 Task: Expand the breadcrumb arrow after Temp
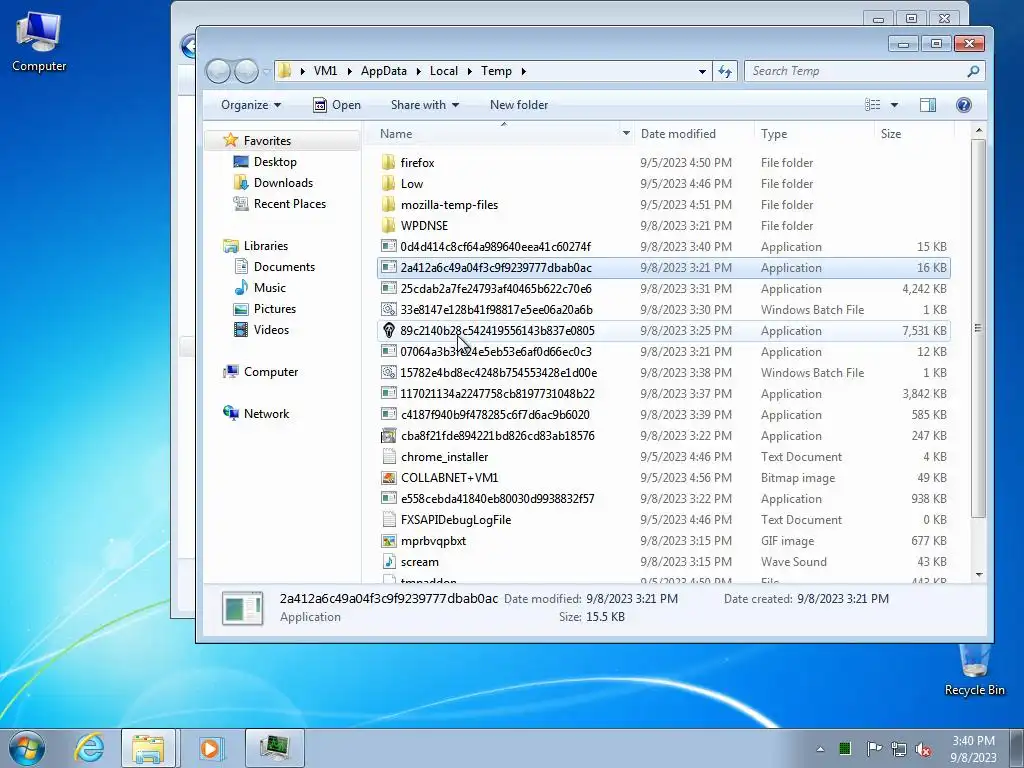click(x=523, y=71)
